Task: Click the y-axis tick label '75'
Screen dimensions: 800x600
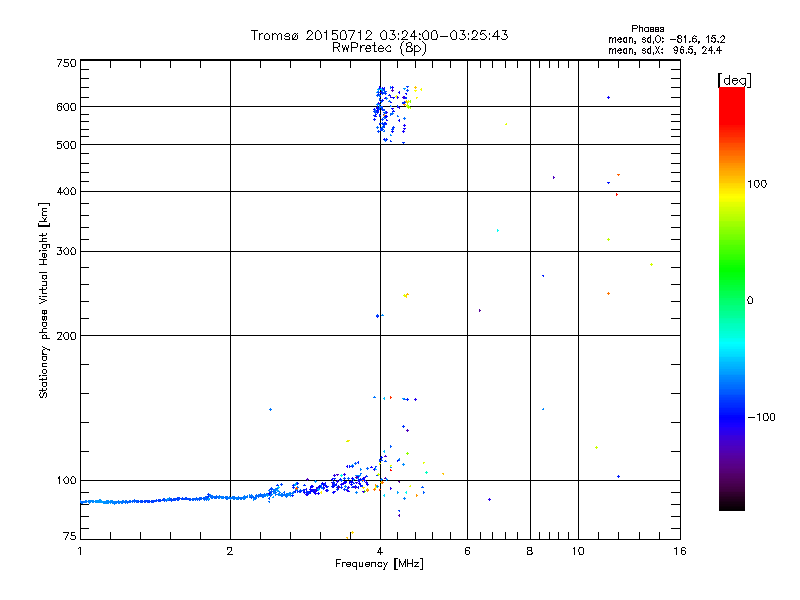Action: (x=70, y=536)
